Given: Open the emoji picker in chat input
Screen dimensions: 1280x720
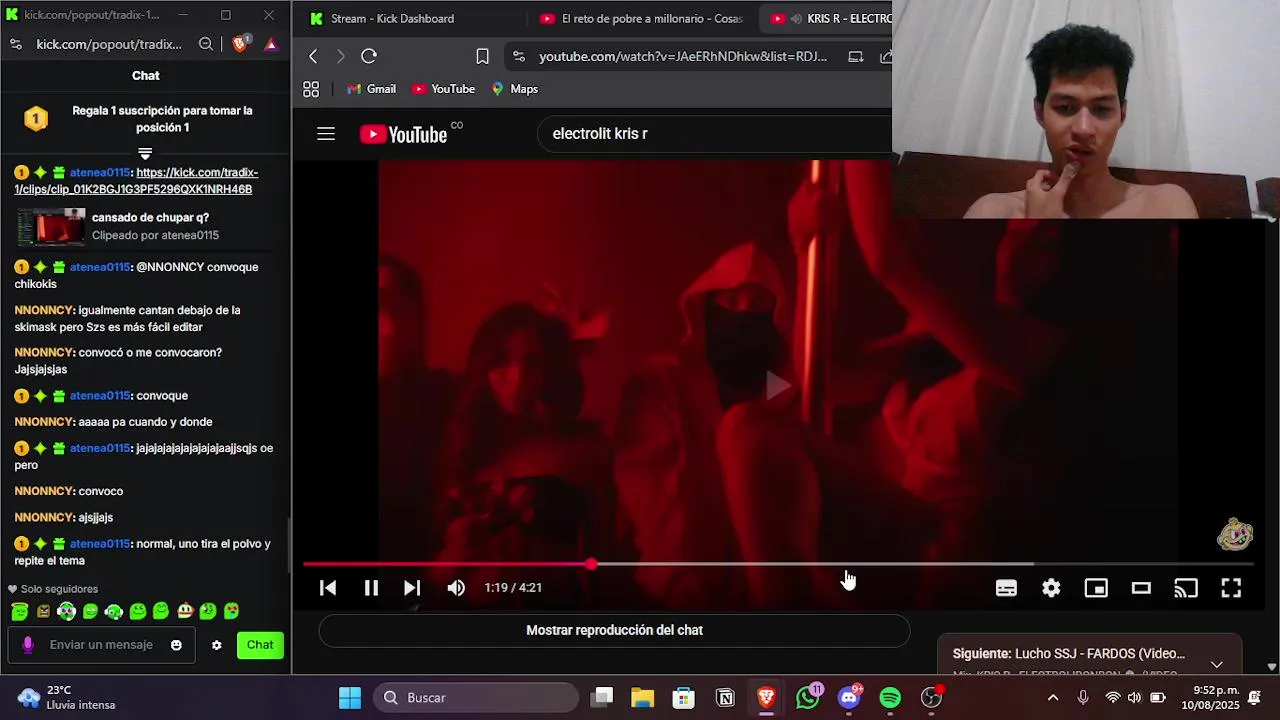Looking at the screenshot, I should coord(176,645).
